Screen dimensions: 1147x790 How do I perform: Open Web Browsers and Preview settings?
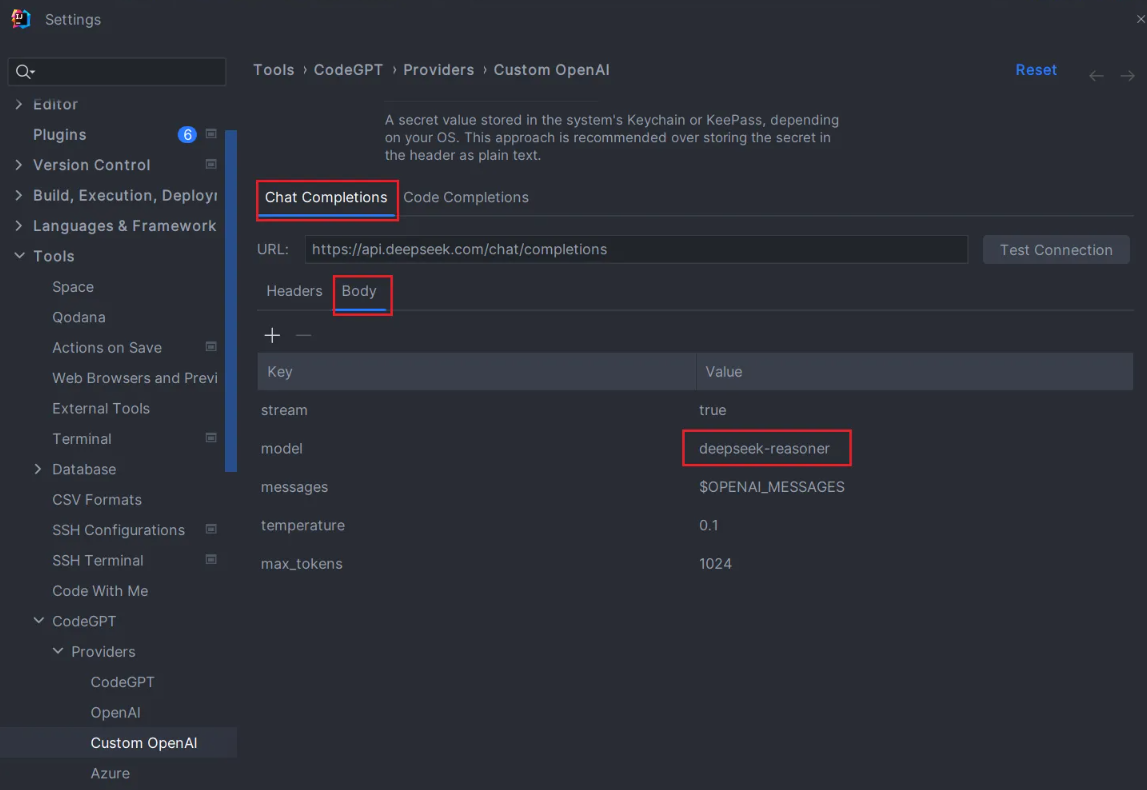click(x=135, y=378)
